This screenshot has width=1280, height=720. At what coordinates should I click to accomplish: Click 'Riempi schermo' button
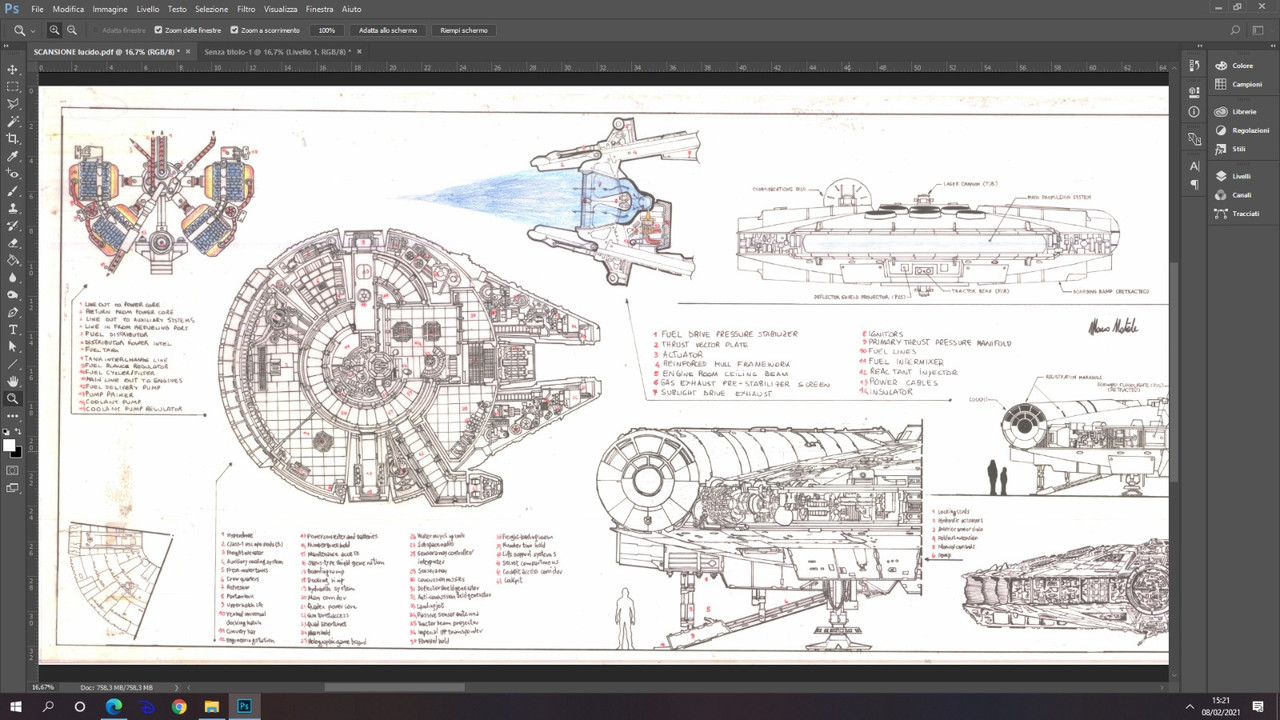464,30
